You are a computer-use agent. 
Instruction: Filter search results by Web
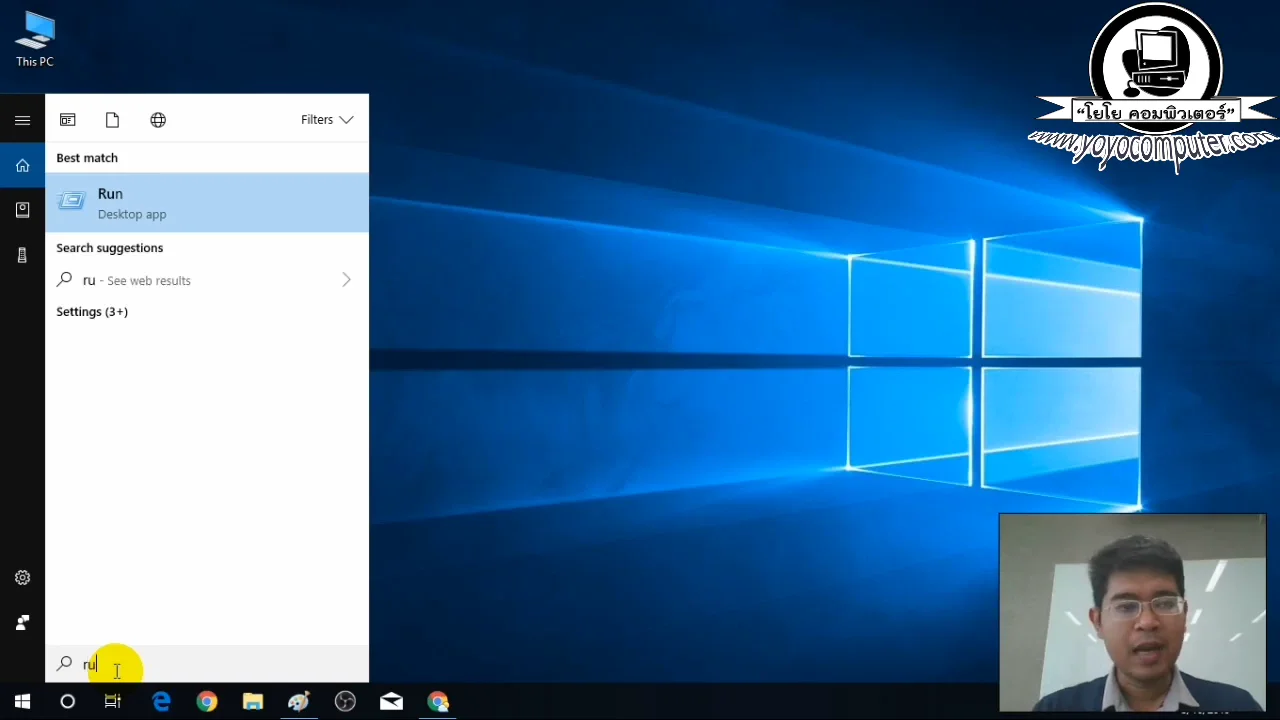click(158, 119)
